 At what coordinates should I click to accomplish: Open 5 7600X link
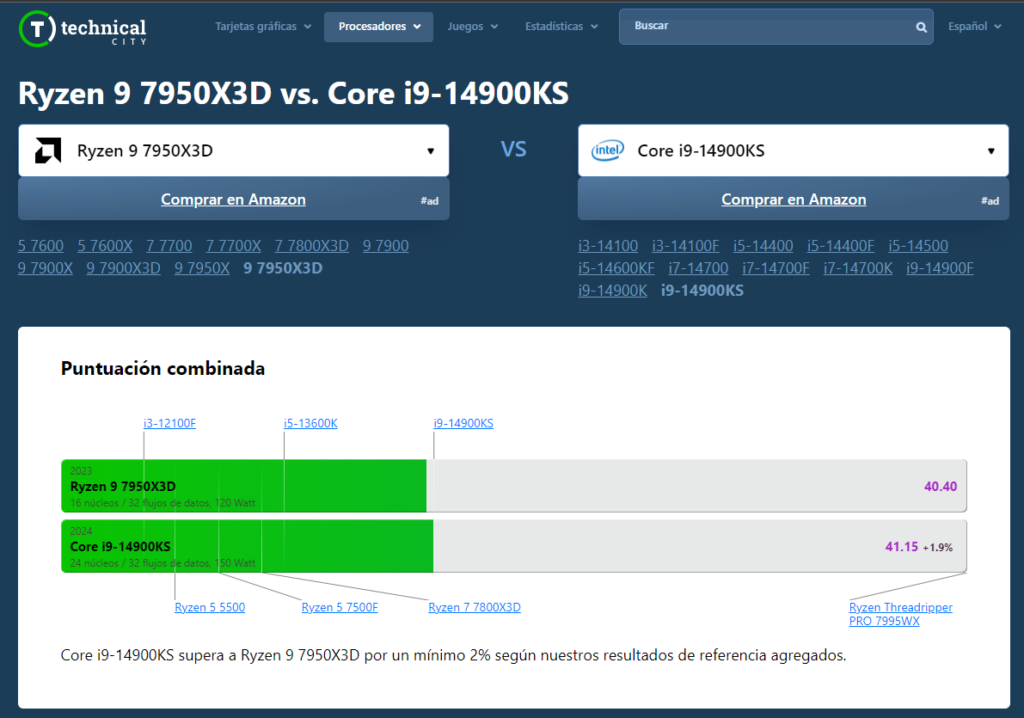(104, 246)
